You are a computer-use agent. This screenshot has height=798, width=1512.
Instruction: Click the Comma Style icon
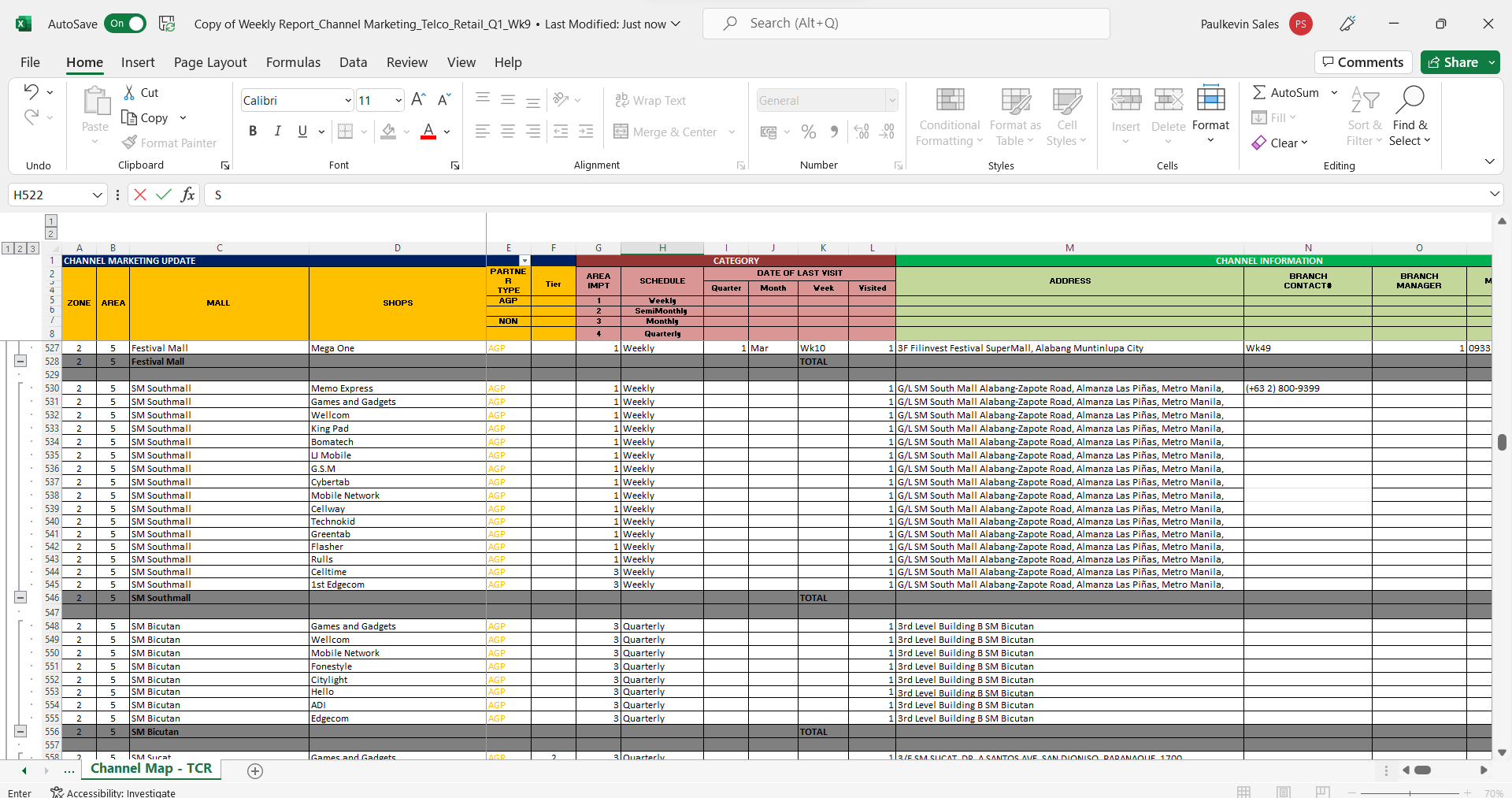point(834,132)
